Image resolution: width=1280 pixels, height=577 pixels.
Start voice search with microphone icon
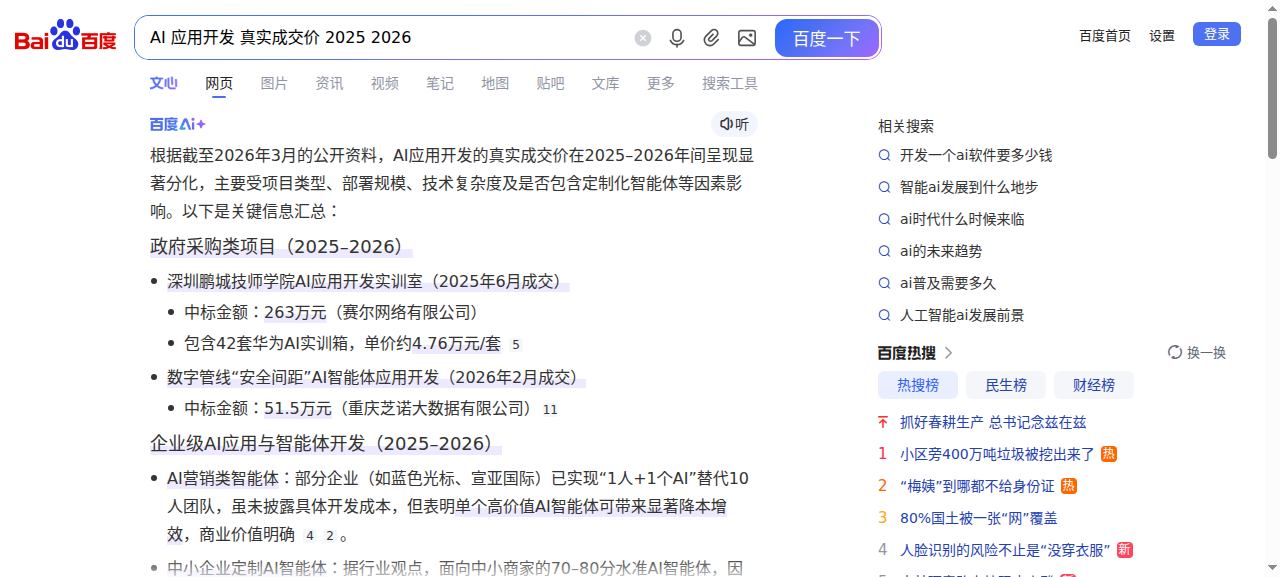tap(677, 38)
